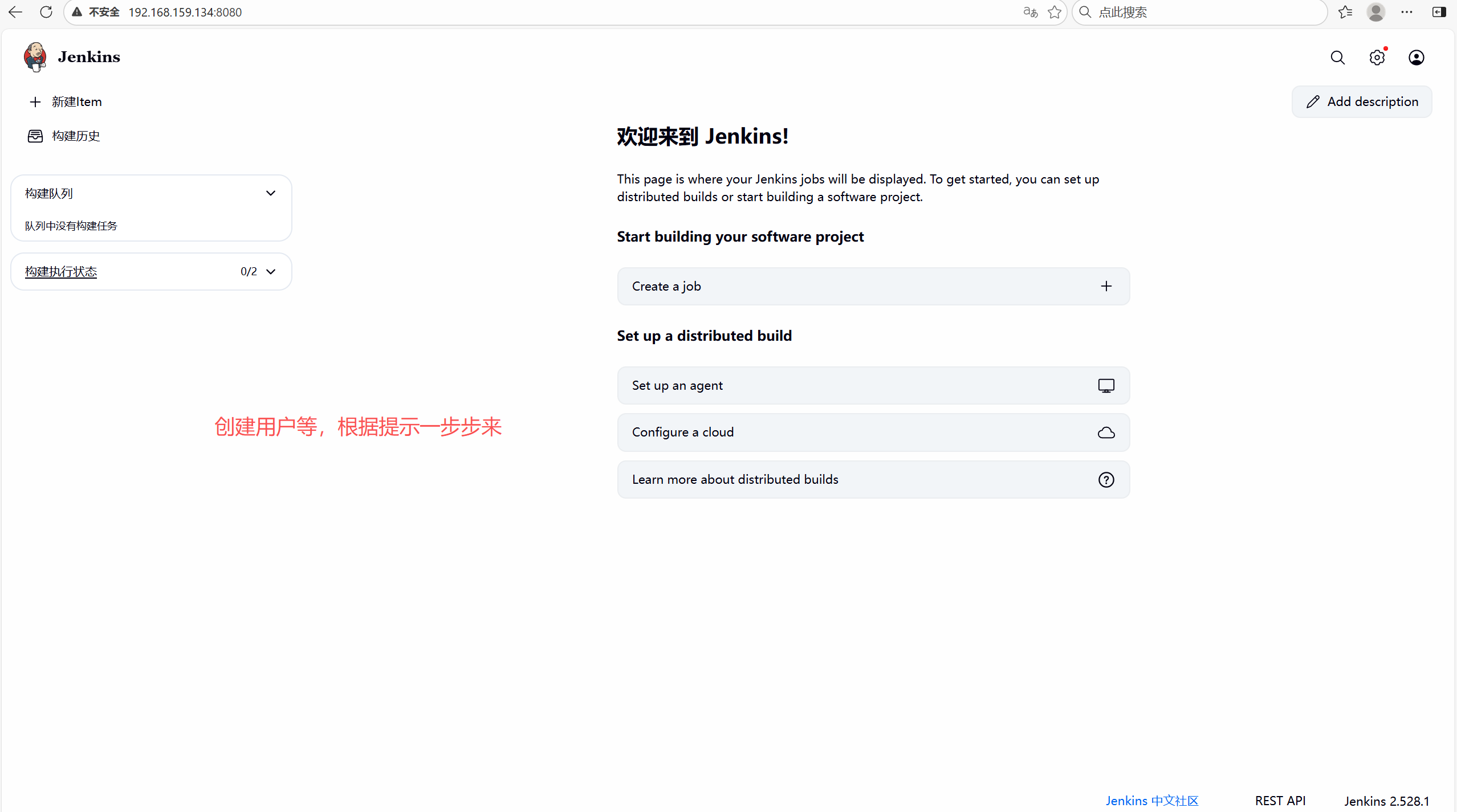Viewport: 1457px width, 812px height.
Task: Collapse the 构建队列 panel chevron
Action: click(271, 193)
